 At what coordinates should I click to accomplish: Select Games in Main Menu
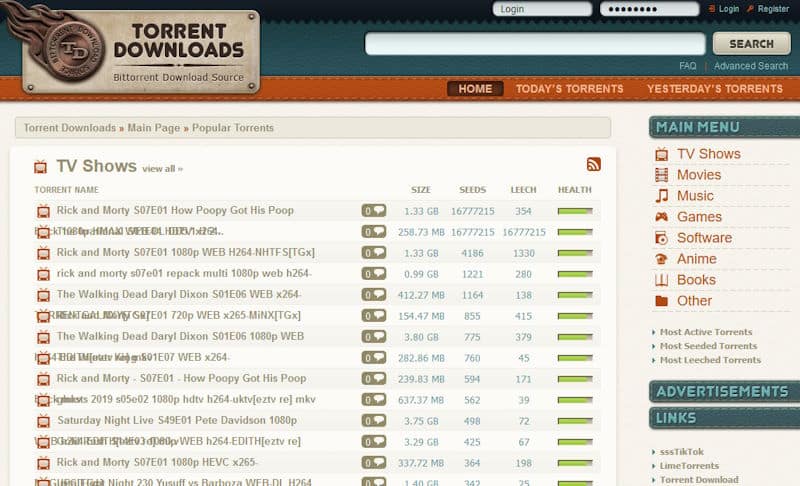[x=699, y=217]
